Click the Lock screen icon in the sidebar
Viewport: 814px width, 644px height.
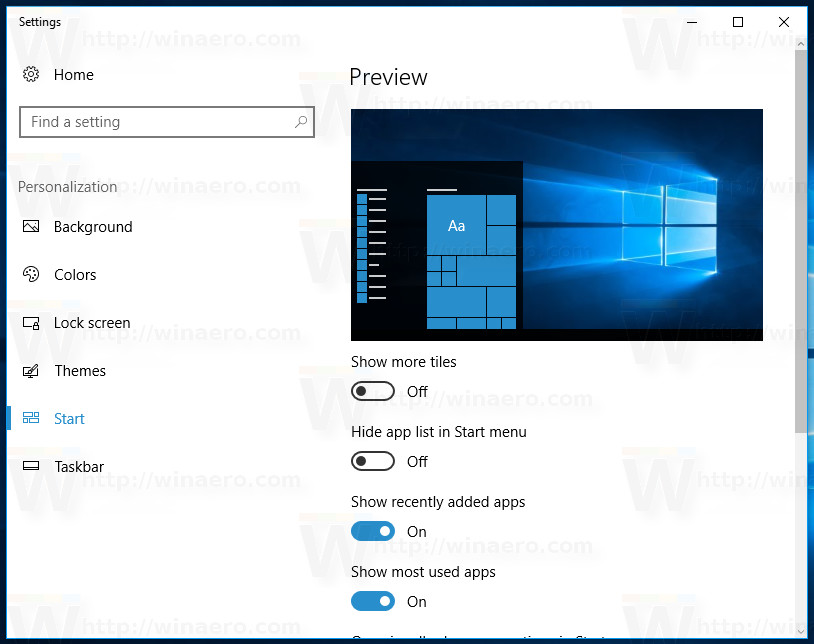[30, 322]
